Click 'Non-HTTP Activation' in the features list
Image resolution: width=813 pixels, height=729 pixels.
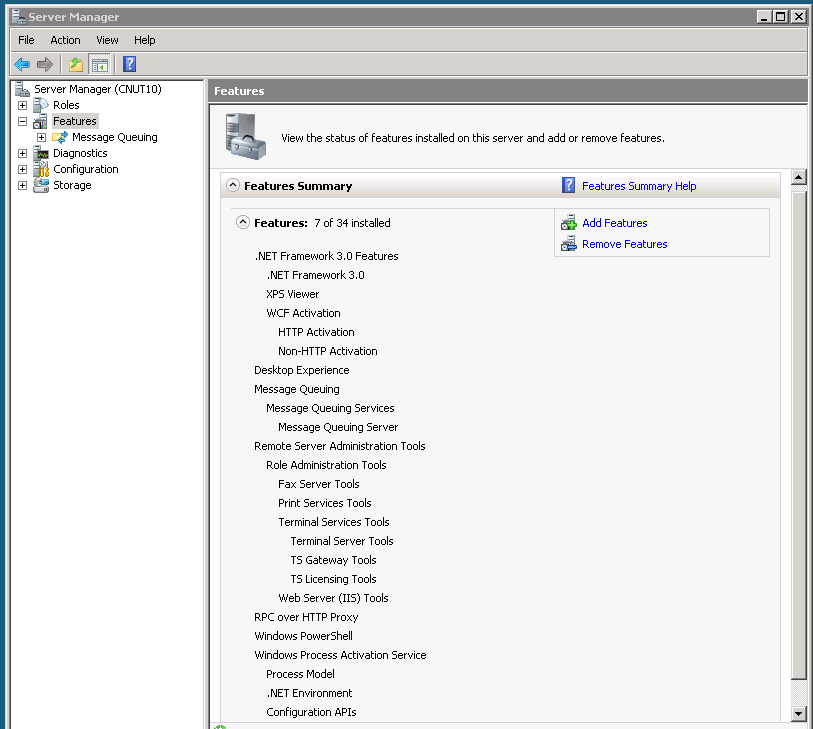[328, 351]
